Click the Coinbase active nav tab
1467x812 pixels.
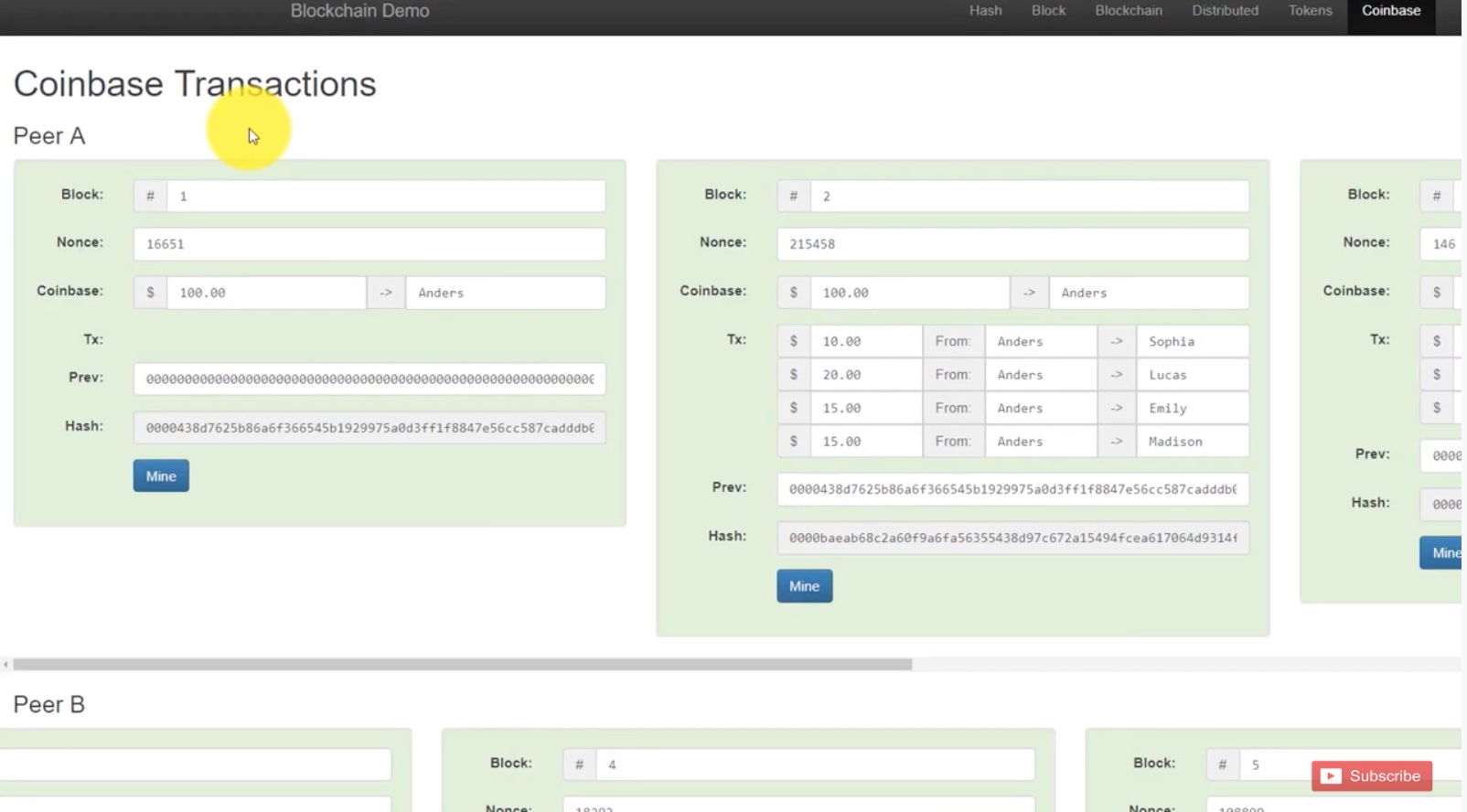pos(1390,11)
